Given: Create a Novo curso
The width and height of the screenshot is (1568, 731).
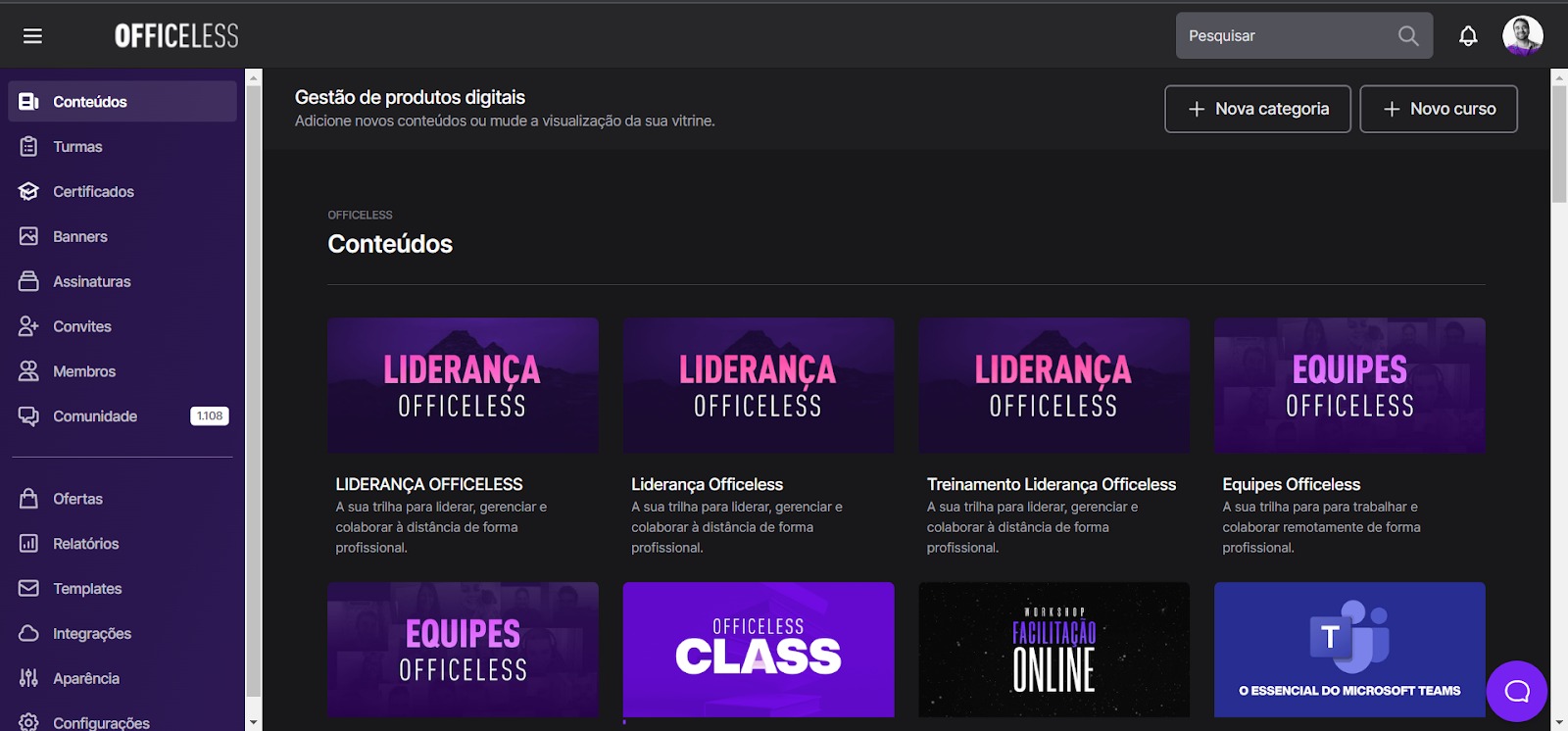Looking at the screenshot, I should pos(1439,109).
